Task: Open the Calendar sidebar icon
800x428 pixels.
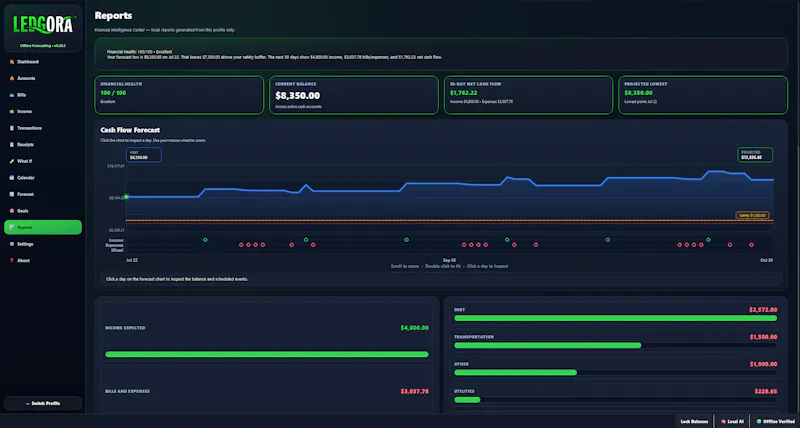Action: (12, 178)
